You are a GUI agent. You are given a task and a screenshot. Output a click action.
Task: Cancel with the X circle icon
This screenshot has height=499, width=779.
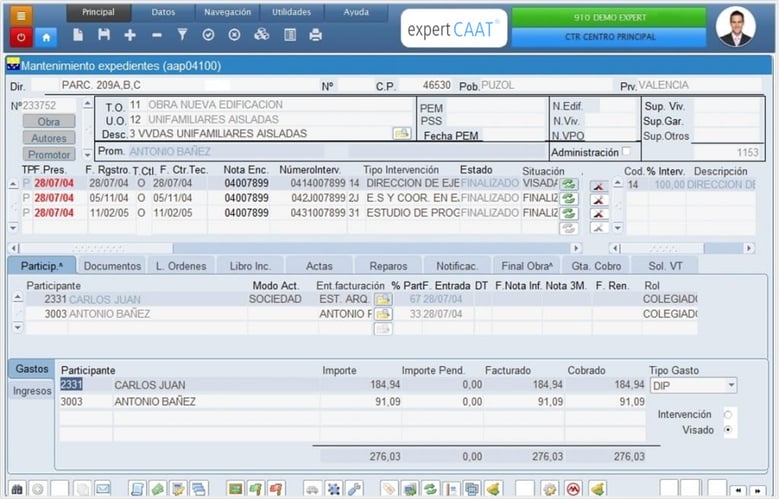point(234,35)
